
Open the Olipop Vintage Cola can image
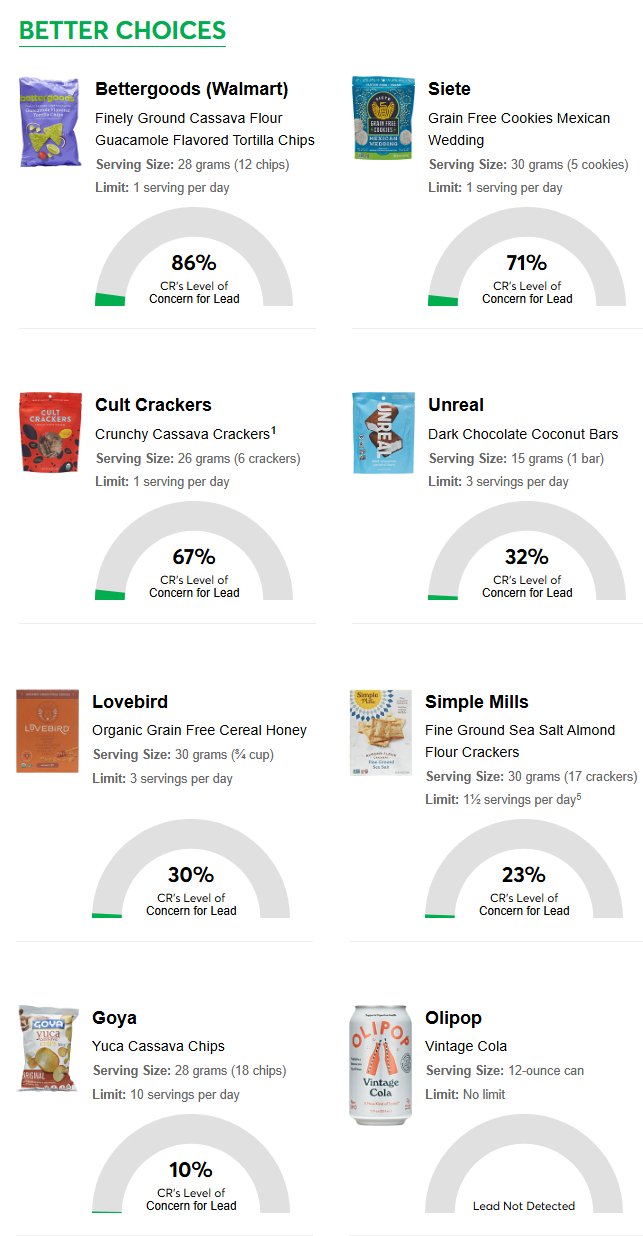pyautogui.click(x=380, y=1066)
